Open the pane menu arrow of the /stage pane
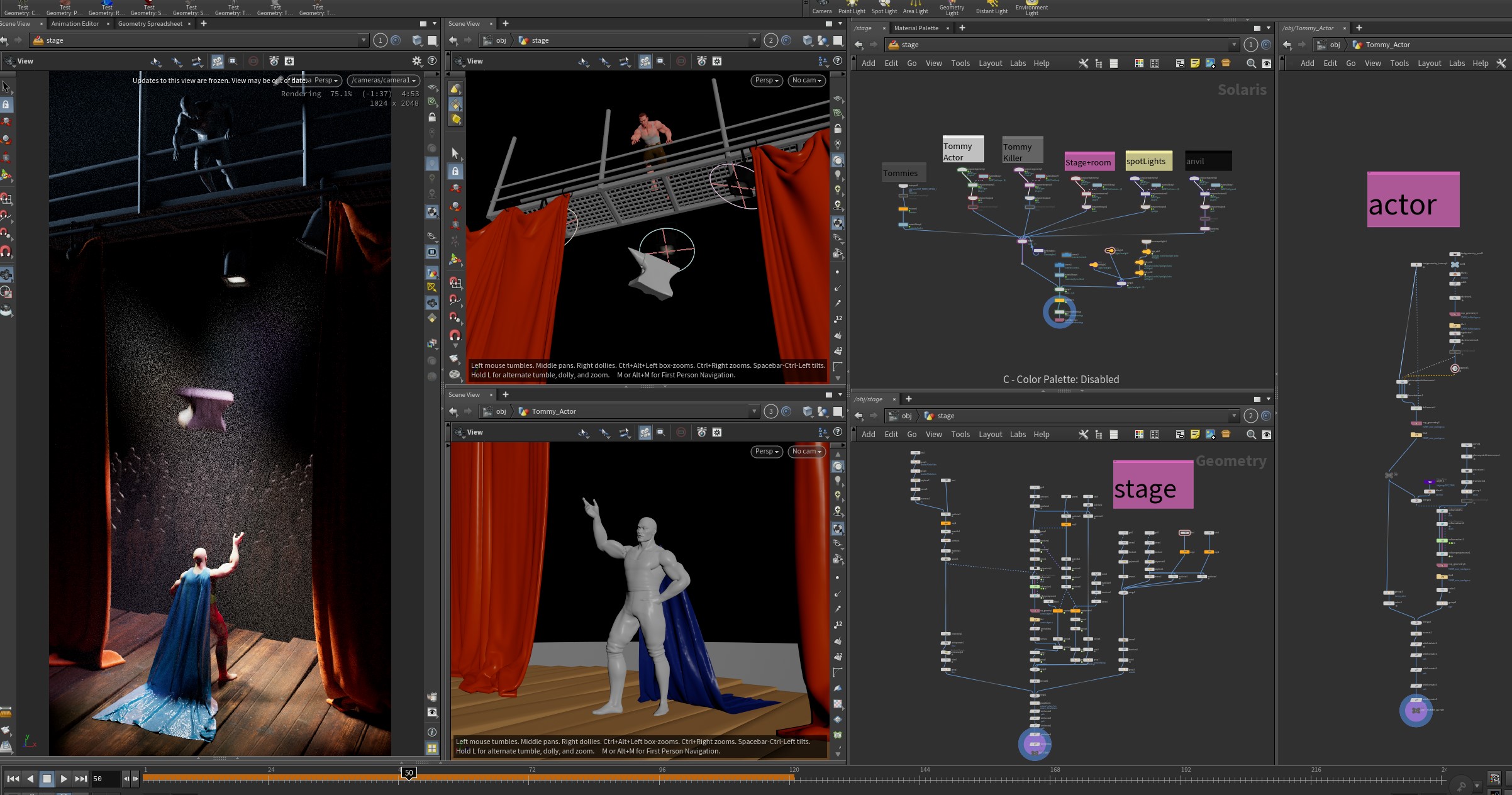Image resolution: width=1512 pixels, height=795 pixels. [x=1269, y=28]
